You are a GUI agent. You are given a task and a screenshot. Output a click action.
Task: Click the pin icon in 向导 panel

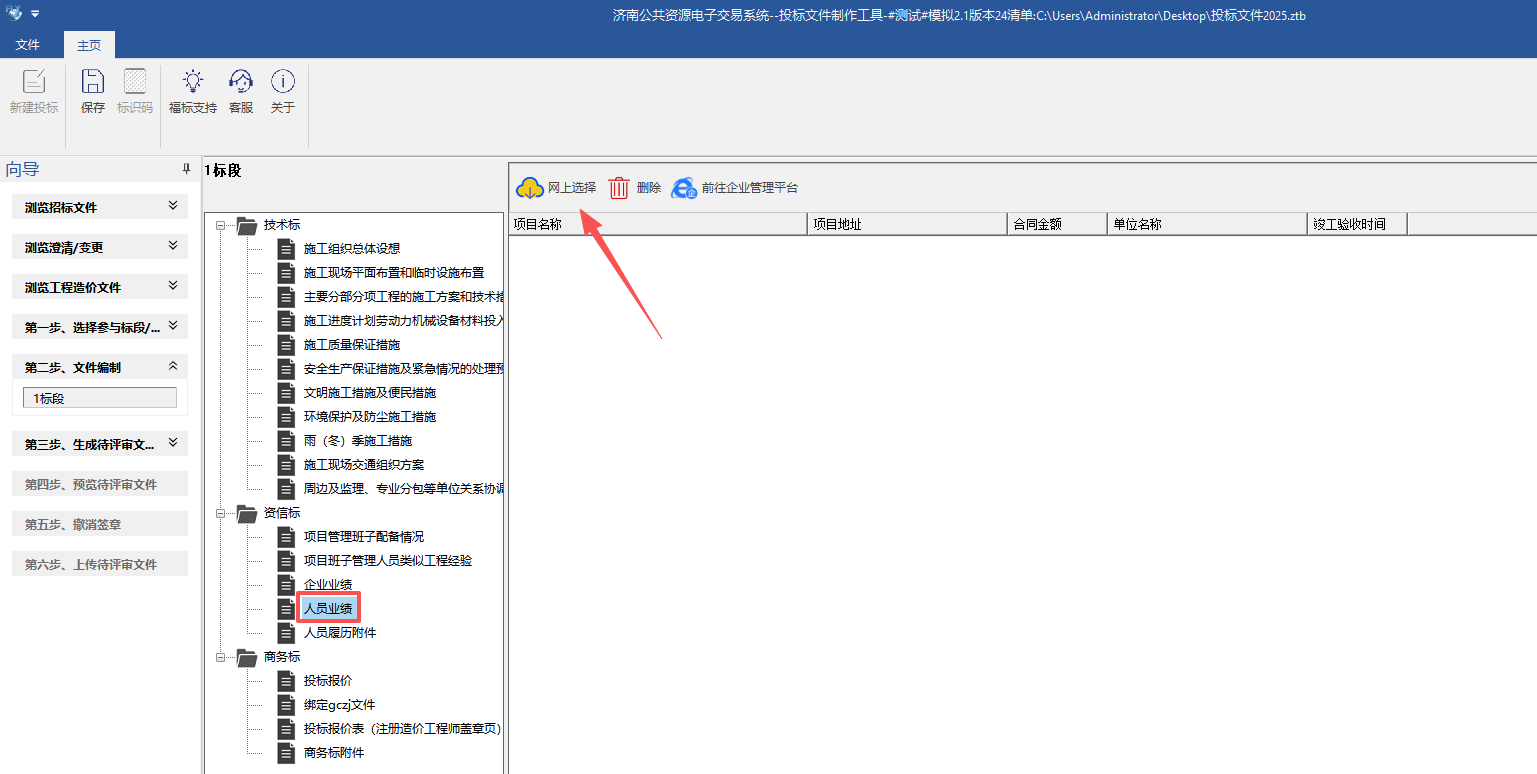[x=186, y=170]
